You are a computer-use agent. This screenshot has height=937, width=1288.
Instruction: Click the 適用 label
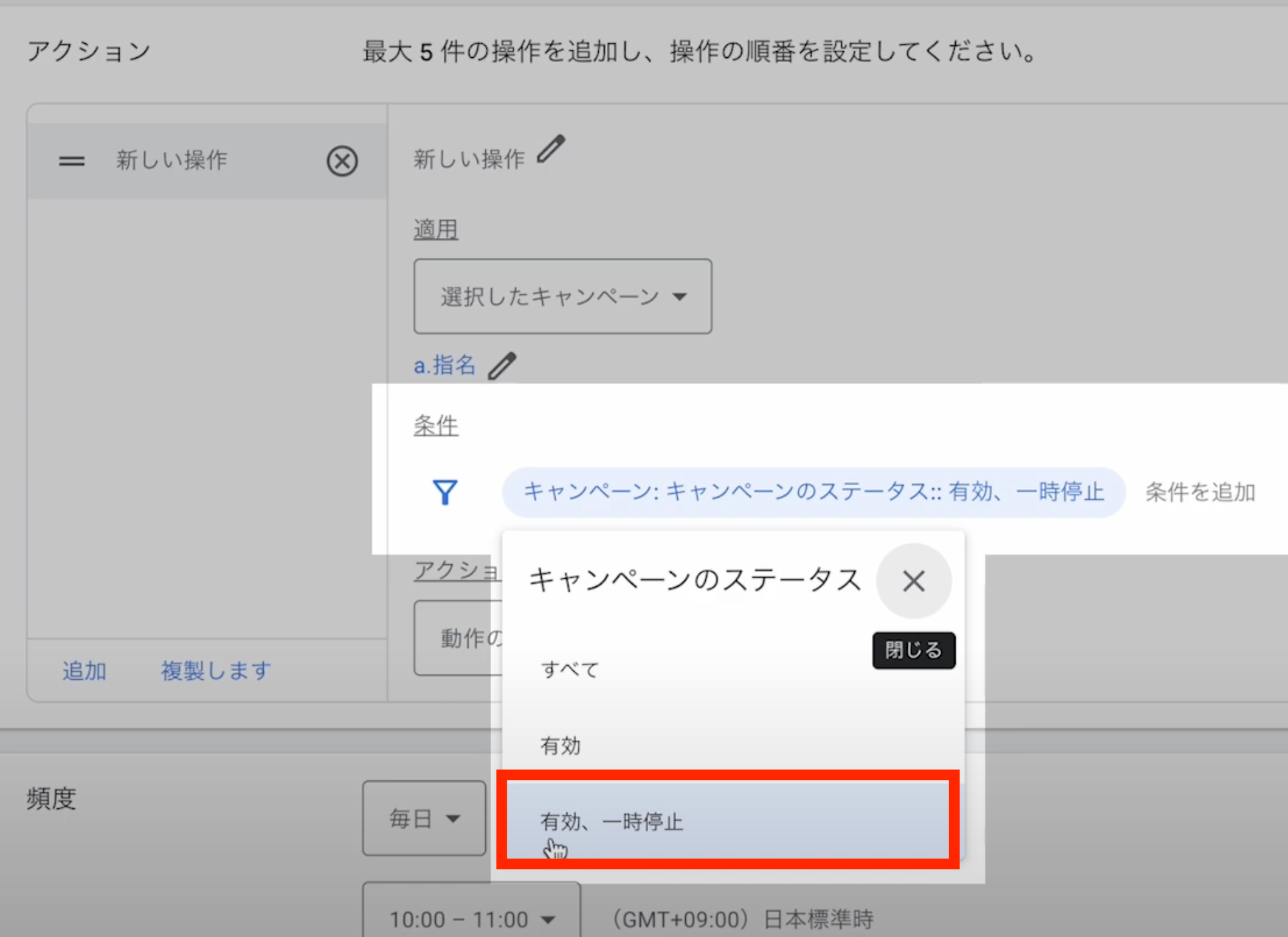(x=436, y=230)
